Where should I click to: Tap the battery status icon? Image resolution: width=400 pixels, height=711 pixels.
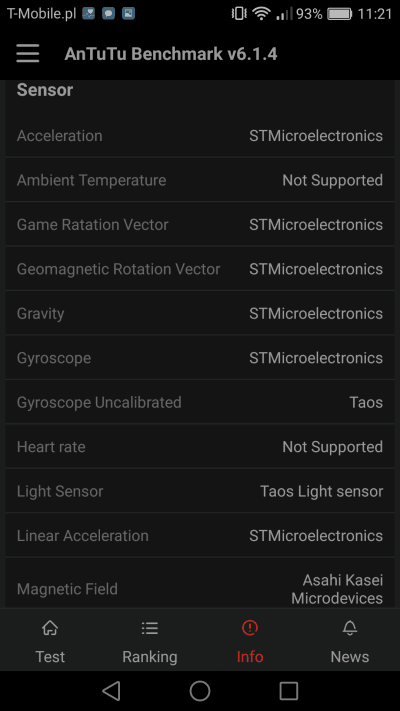click(340, 14)
